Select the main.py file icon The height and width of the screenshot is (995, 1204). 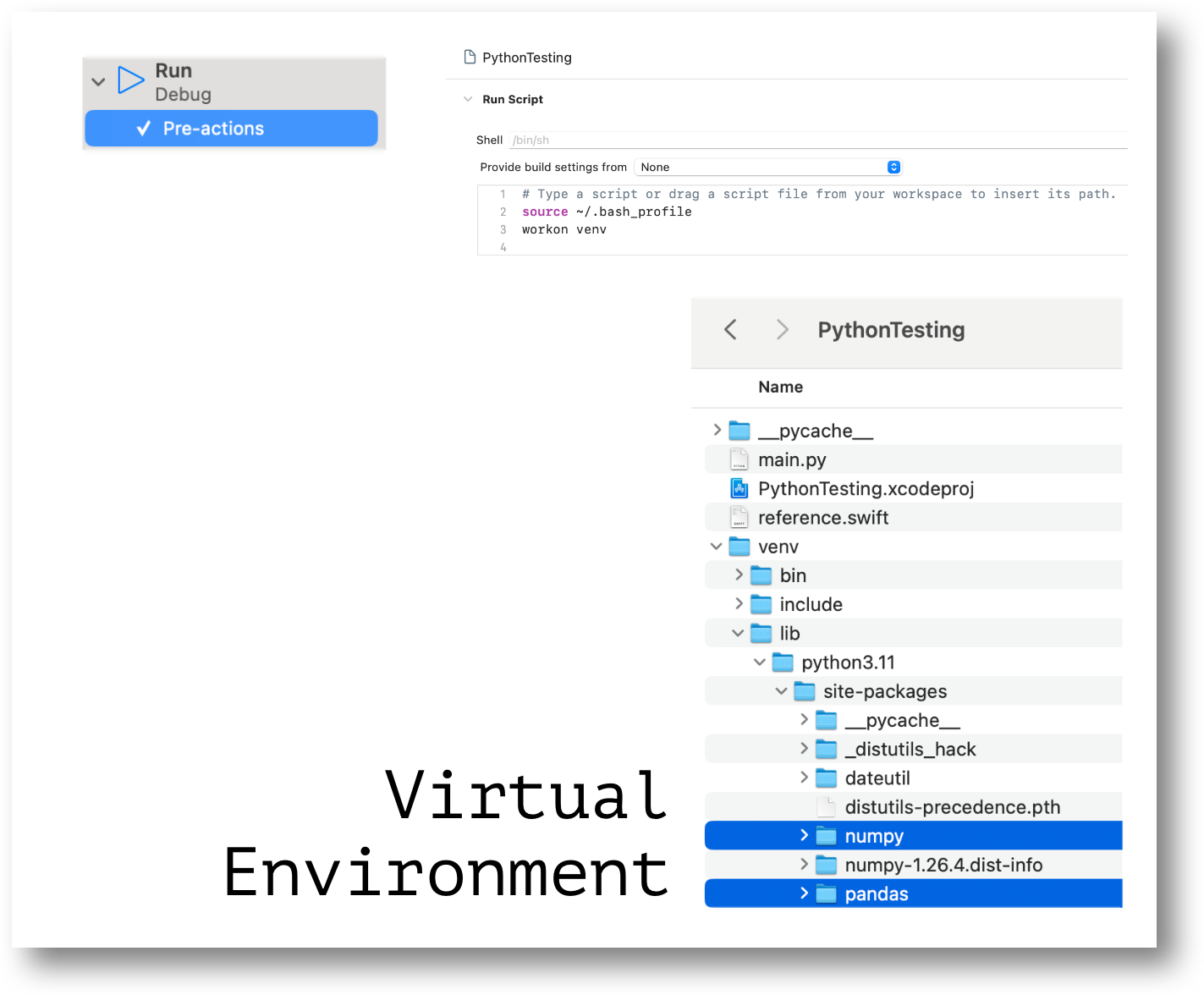739,459
